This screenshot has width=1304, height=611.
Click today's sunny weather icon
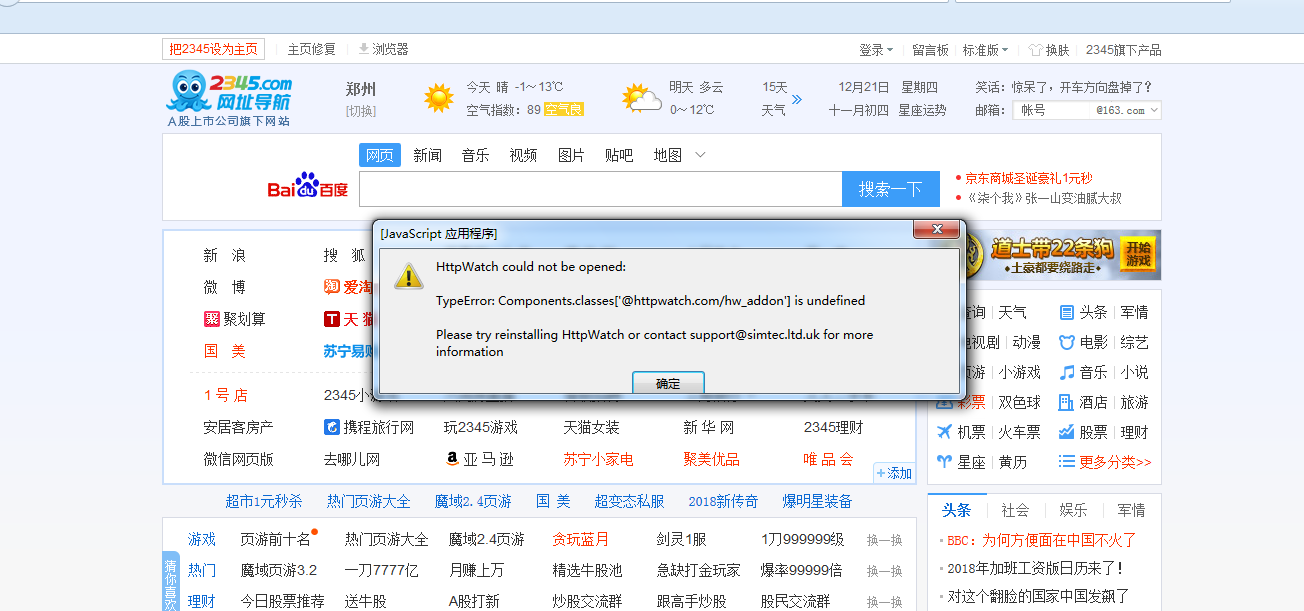tap(438, 98)
